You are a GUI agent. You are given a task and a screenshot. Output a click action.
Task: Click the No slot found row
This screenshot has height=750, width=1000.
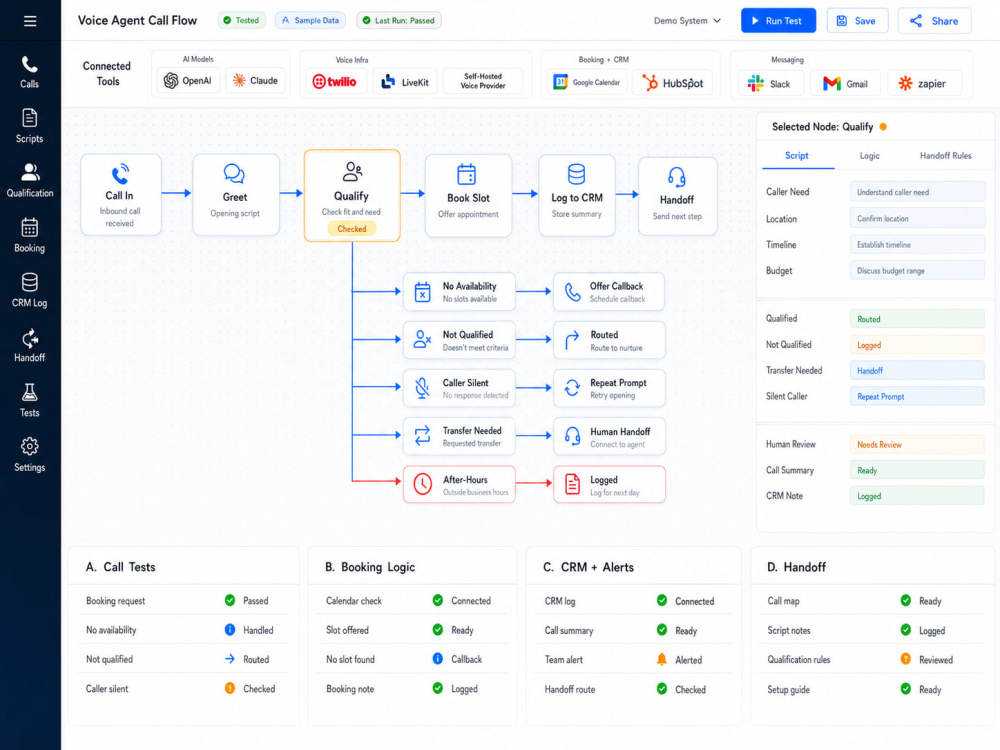click(x=413, y=659)
